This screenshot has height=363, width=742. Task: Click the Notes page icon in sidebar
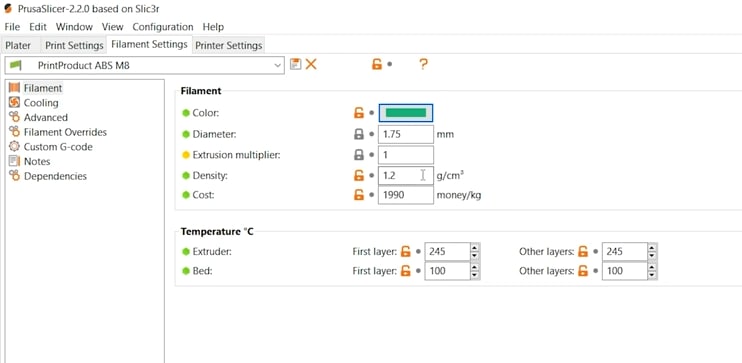[x=15, y=161]
